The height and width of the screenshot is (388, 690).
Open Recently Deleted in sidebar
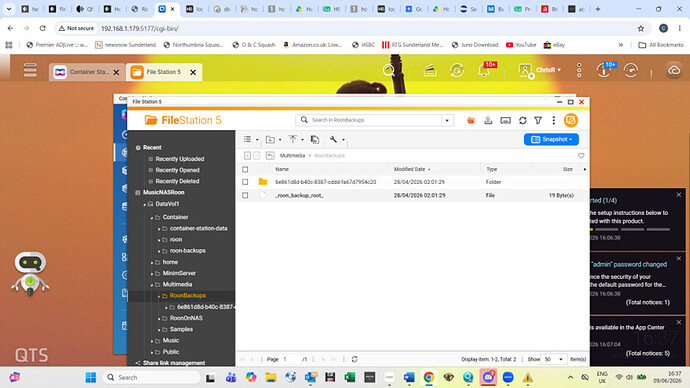click(177, 181)
